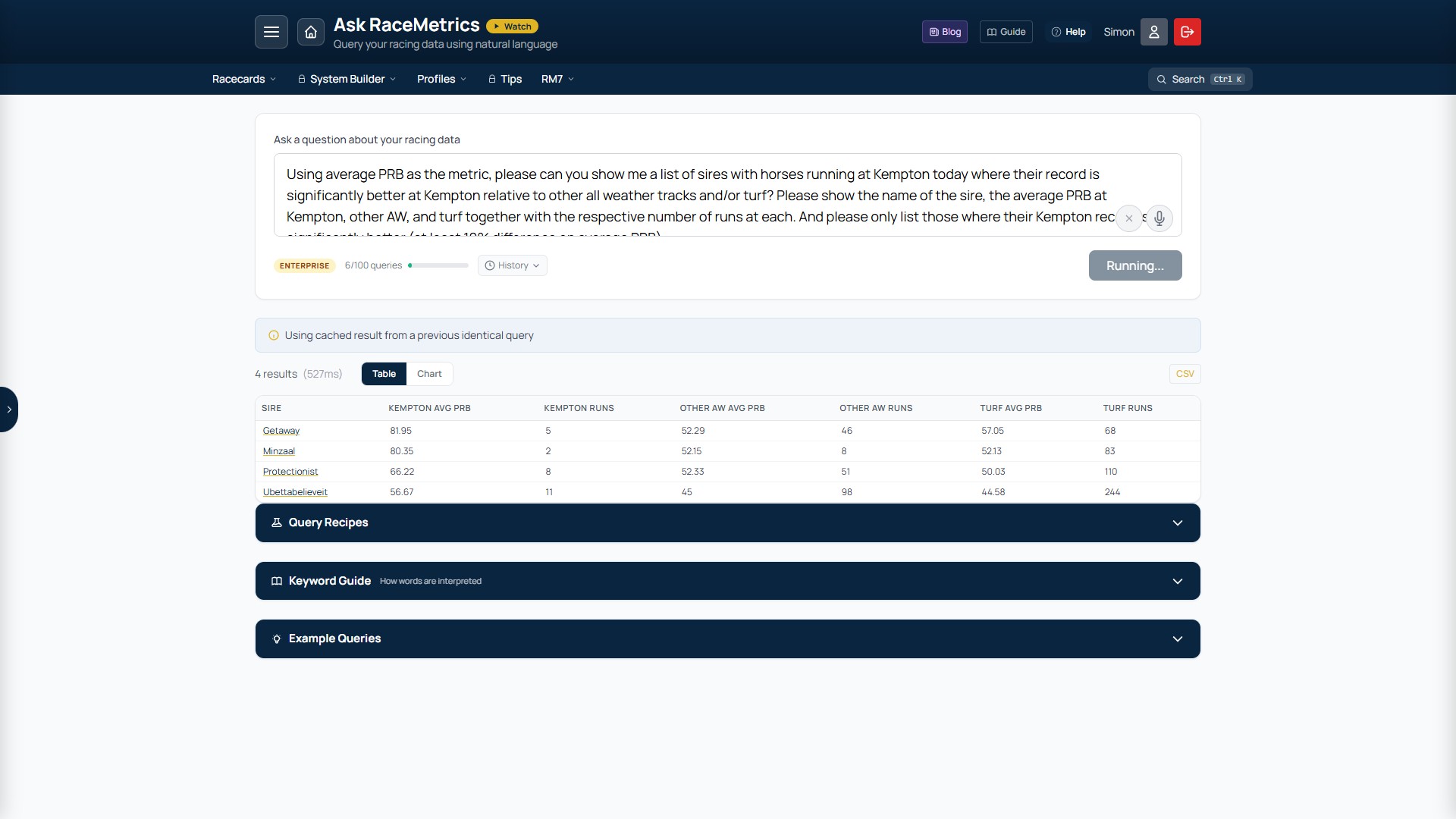Export results with the CSV button
Image resolution: width=1456 pixels, height=819 pixels.
coord(1185,374)
